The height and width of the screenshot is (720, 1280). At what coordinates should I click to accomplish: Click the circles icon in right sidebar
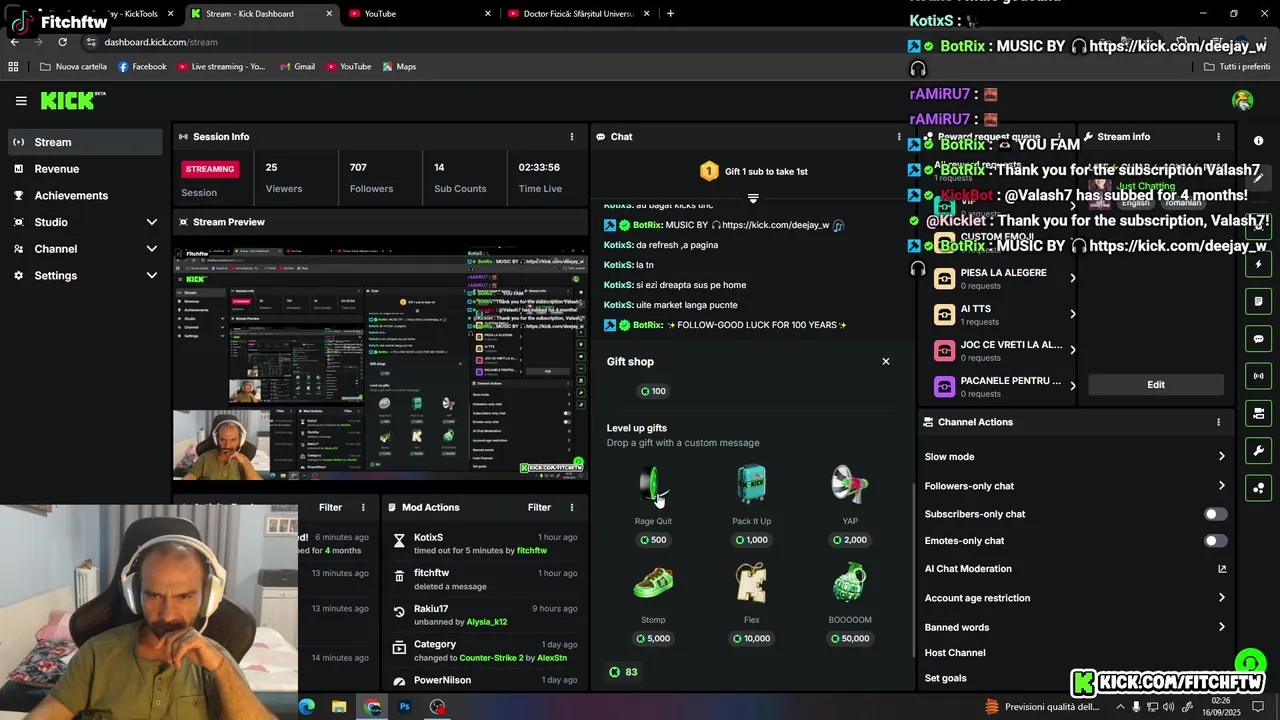1259,488
